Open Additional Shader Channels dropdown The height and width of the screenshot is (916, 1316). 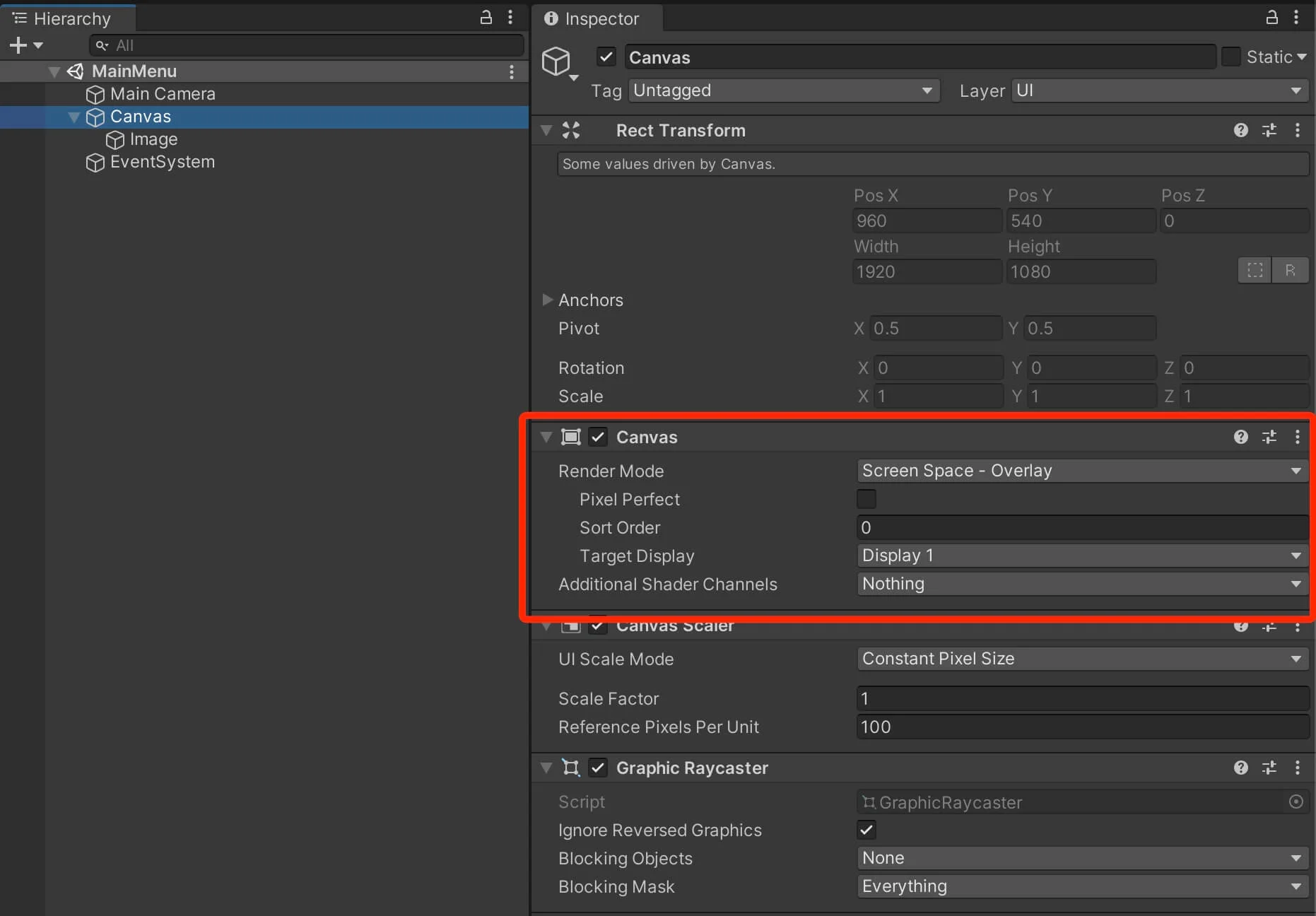1083,584
